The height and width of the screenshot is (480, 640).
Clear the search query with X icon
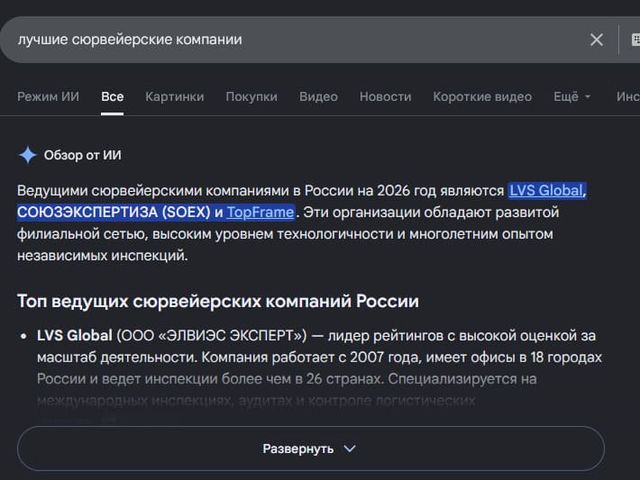[596, 40]
